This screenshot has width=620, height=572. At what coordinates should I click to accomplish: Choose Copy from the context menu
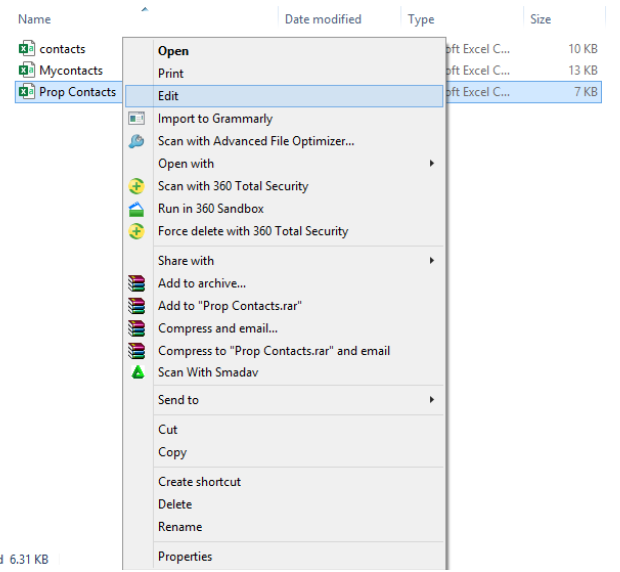[284, 452]
